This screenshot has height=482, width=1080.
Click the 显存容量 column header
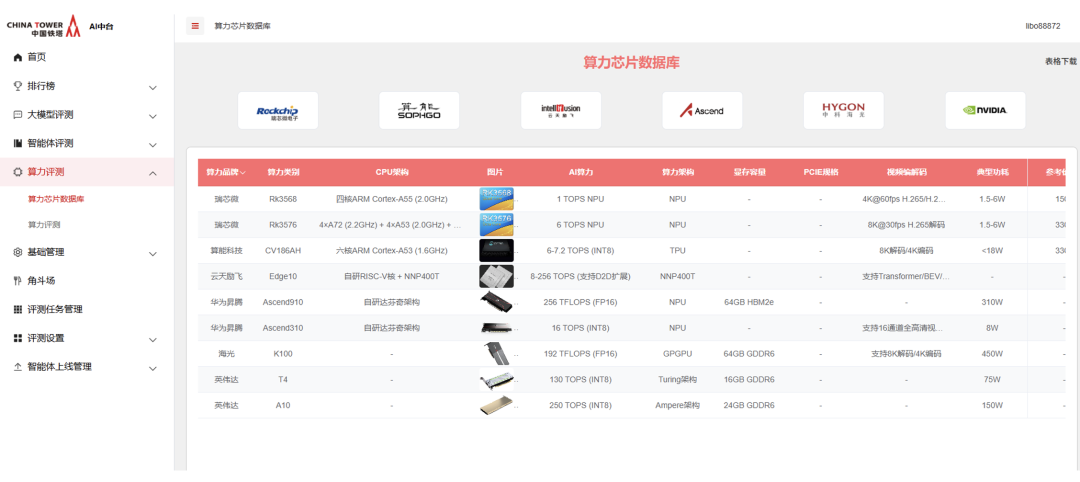tap(749, 173)
